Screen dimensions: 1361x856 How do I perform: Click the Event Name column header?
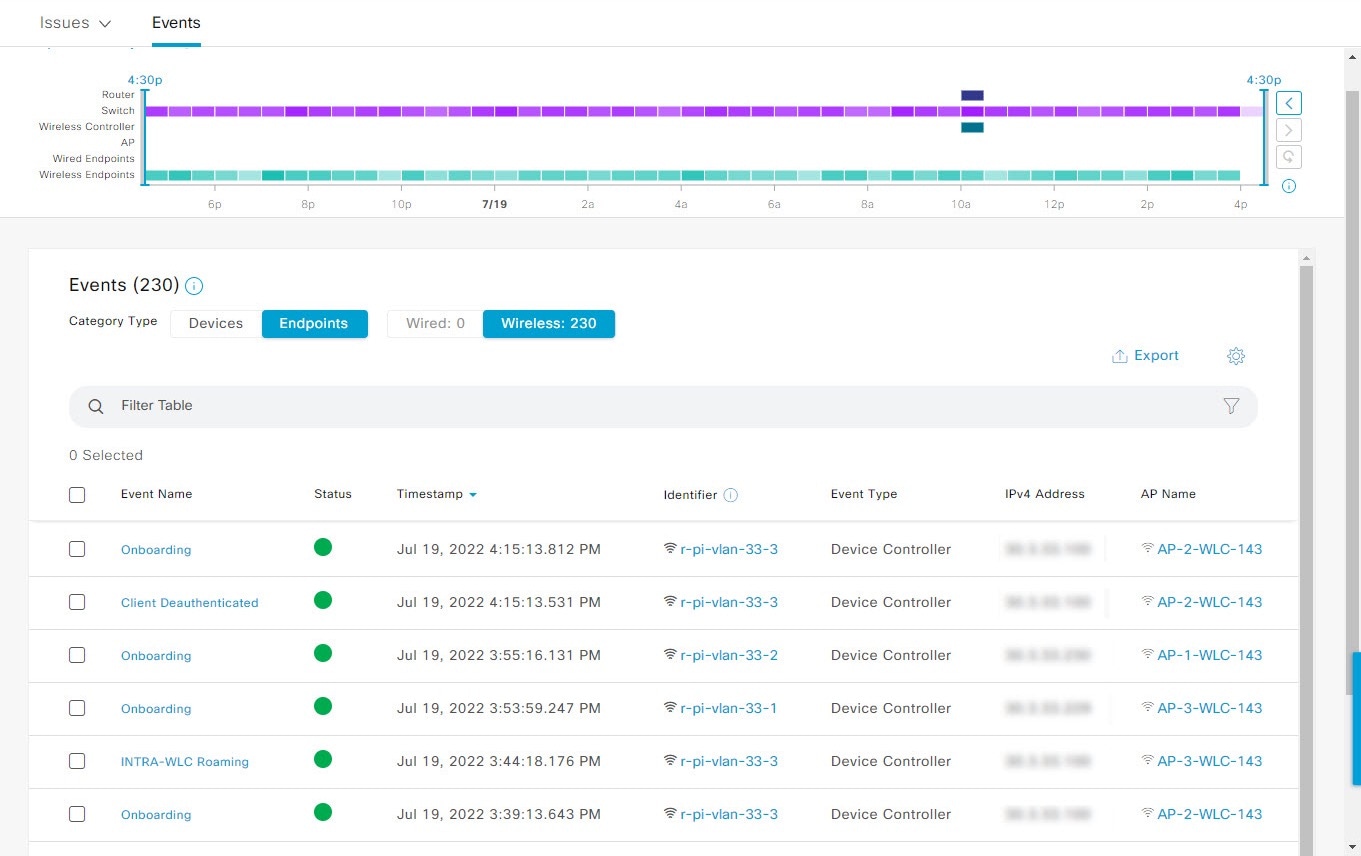point(156,494)
